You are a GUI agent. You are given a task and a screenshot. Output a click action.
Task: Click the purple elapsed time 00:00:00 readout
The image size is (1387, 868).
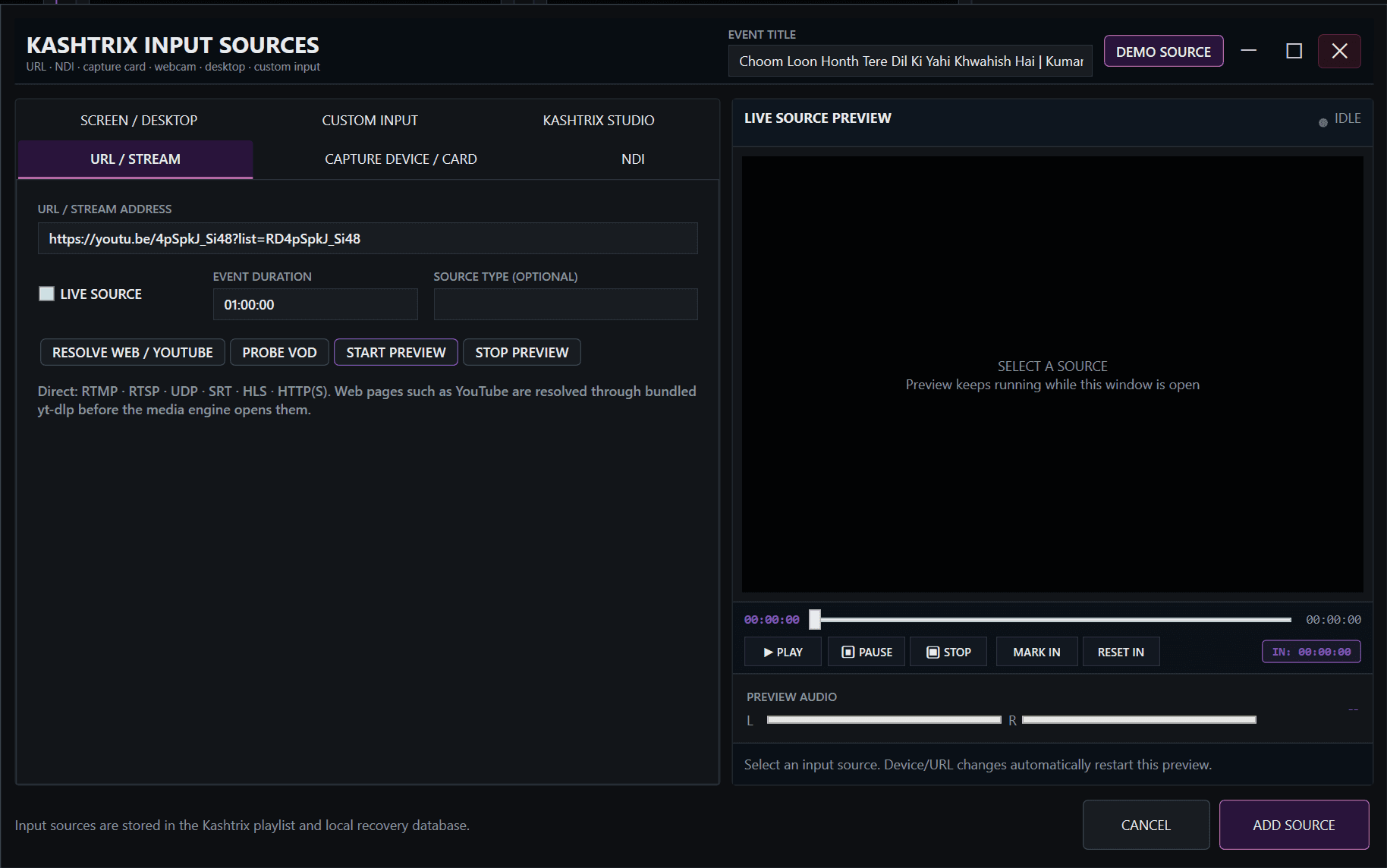772,620
